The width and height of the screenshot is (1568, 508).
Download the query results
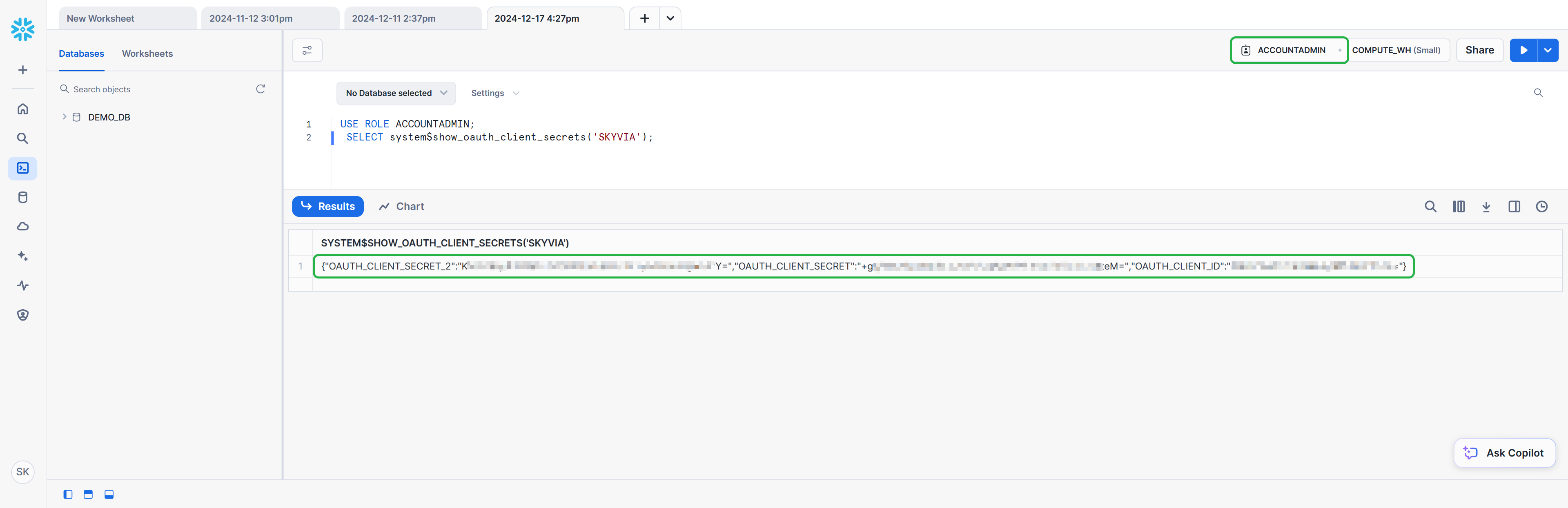click(1486, 206)
